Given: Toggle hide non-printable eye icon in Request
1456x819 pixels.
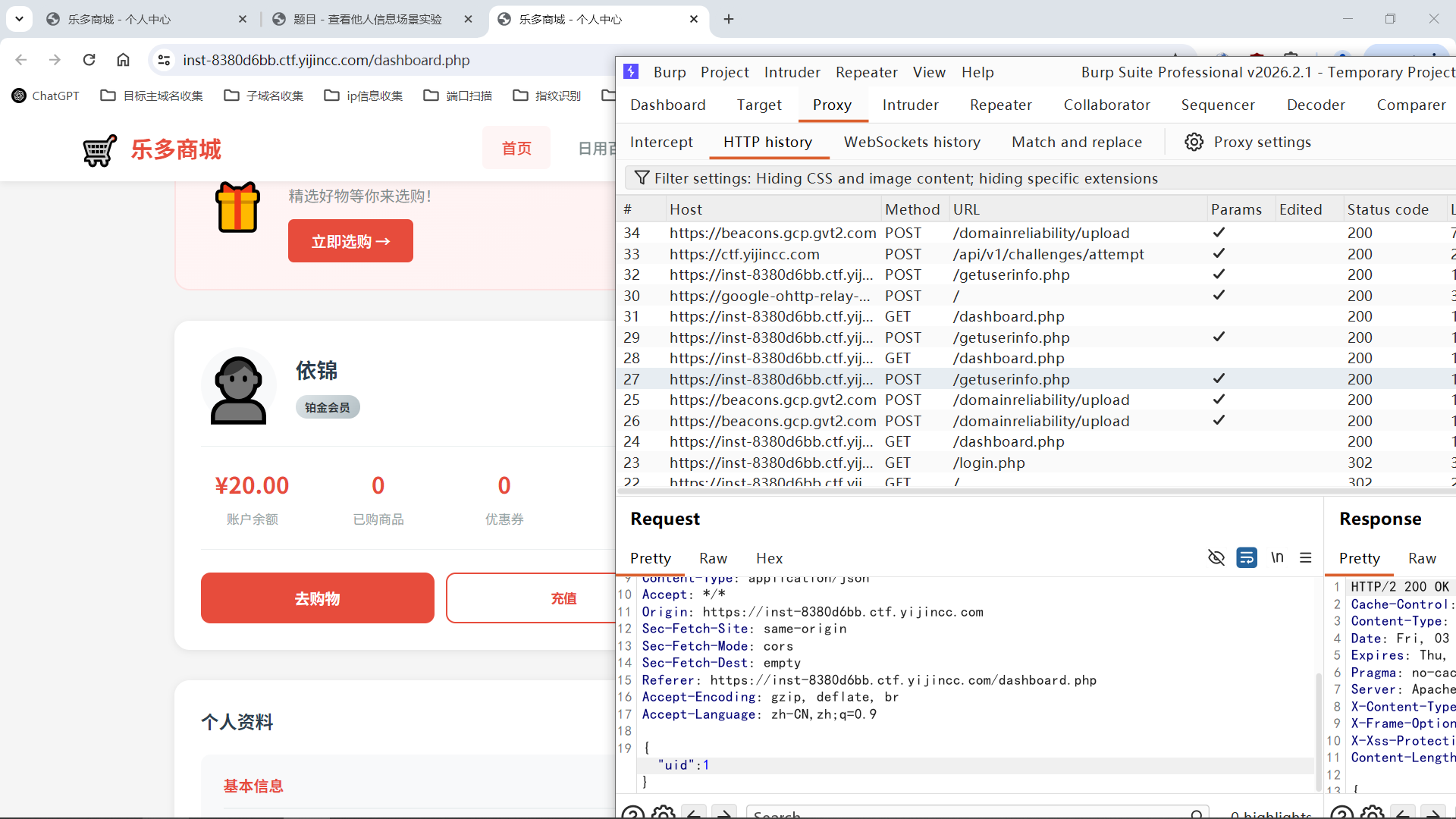Looking at the screenshot, I should coord(1216,558).
